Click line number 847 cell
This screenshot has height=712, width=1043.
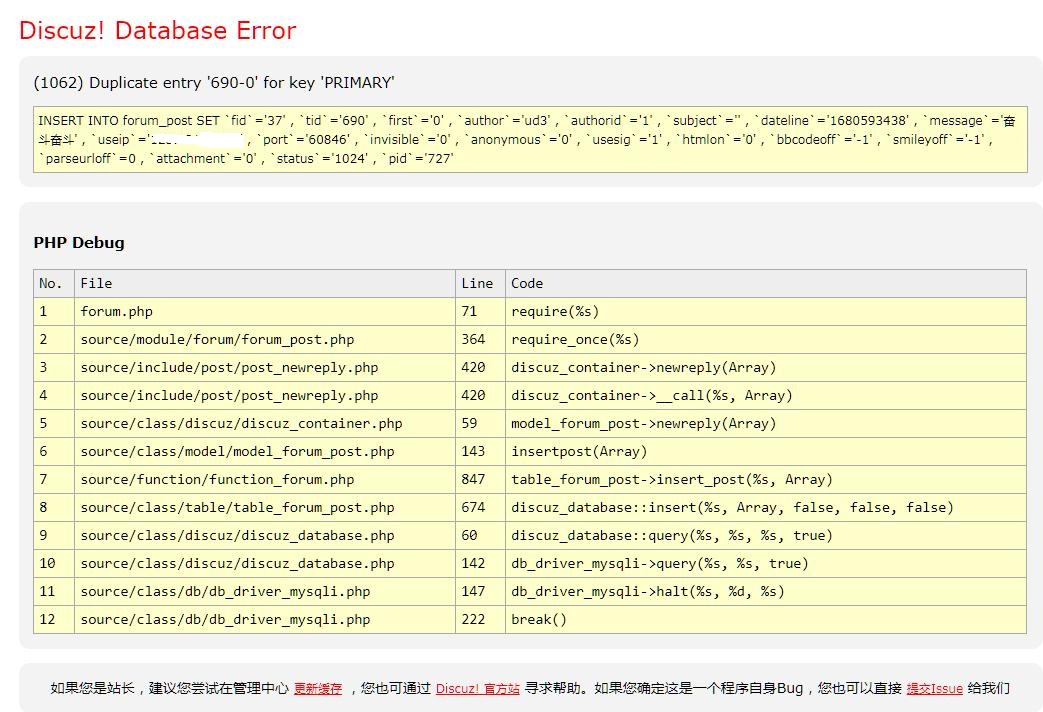tap(480, 479)
